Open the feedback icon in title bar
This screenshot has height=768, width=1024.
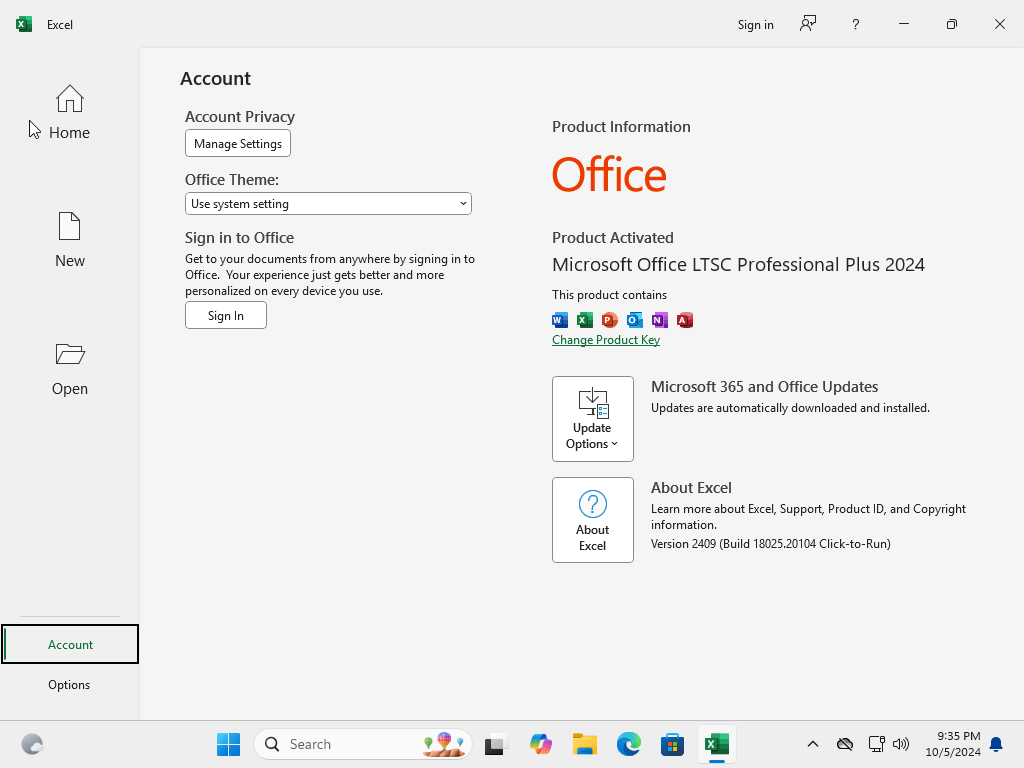pos(808,24)
